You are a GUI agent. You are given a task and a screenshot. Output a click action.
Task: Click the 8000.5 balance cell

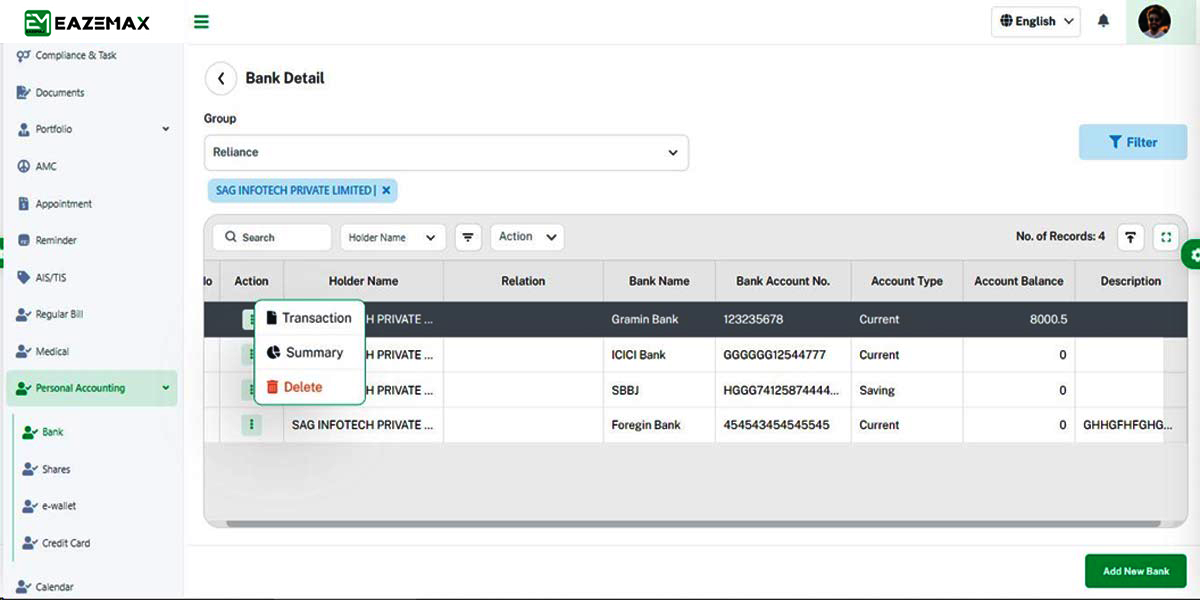pyautogui.click(x=1019, y=319)
